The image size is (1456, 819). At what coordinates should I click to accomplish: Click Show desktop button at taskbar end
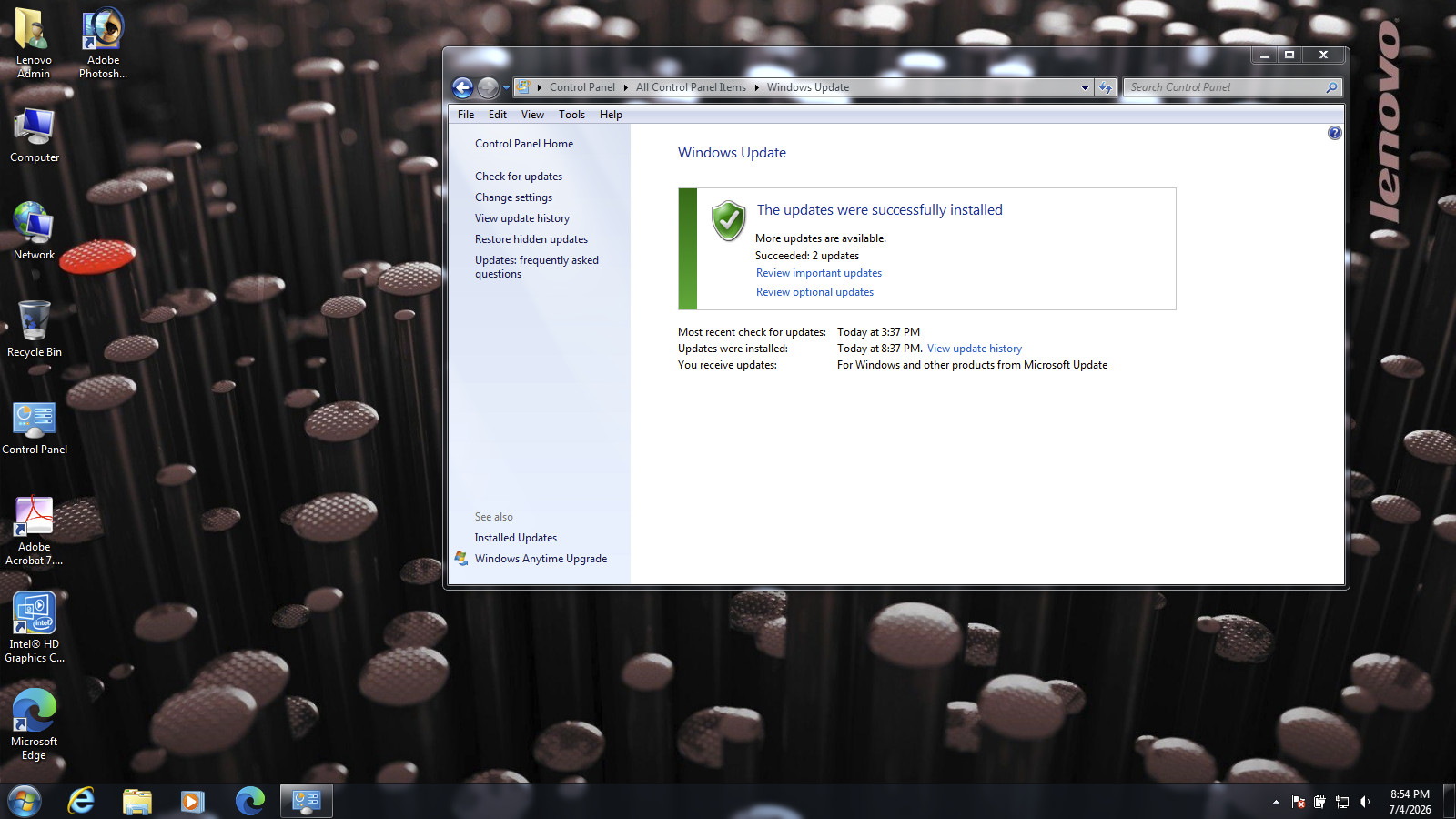coord(1450,802)
